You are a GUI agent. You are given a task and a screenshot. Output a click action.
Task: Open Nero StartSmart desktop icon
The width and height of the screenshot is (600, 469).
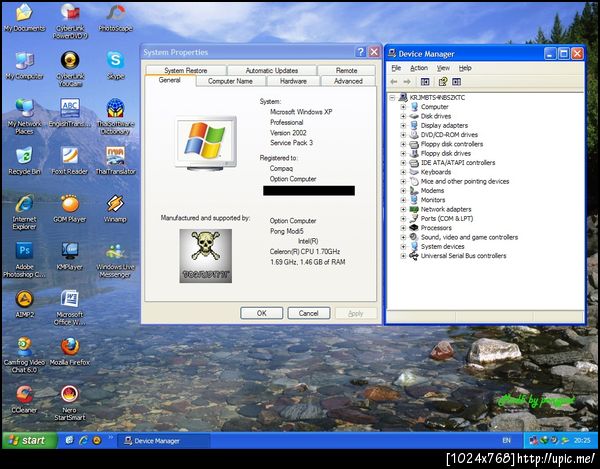point(70,402)
